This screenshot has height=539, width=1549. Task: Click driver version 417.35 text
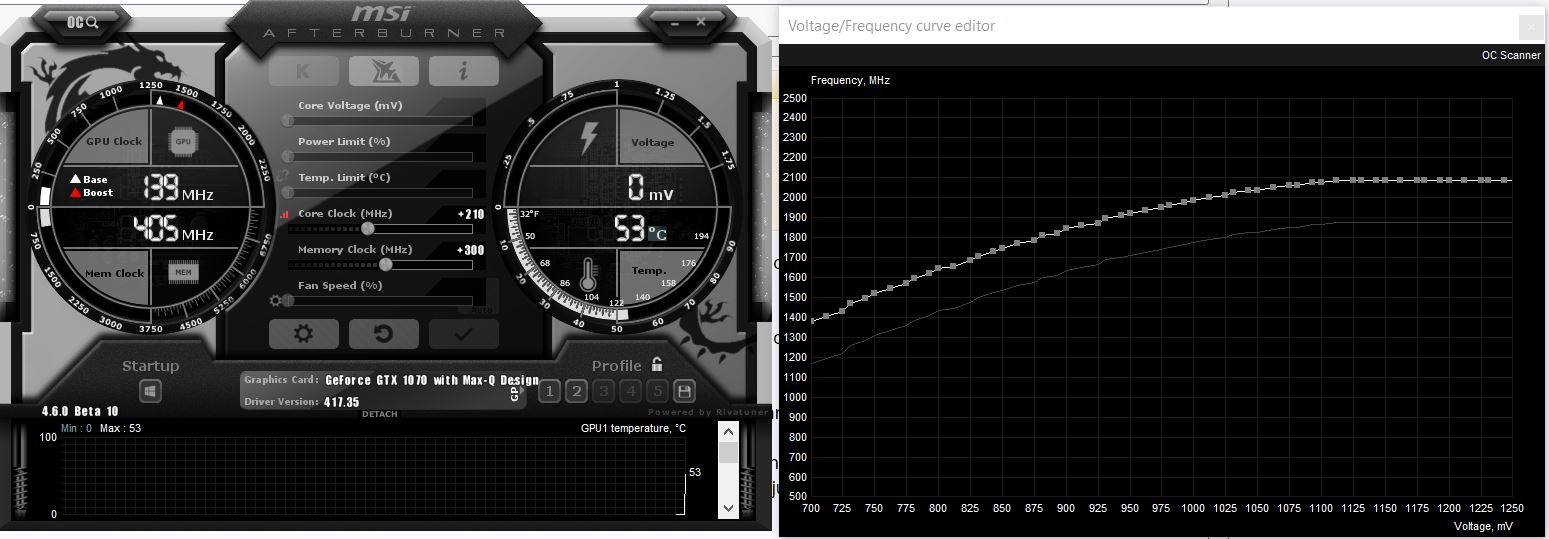[x=341, y=402]
